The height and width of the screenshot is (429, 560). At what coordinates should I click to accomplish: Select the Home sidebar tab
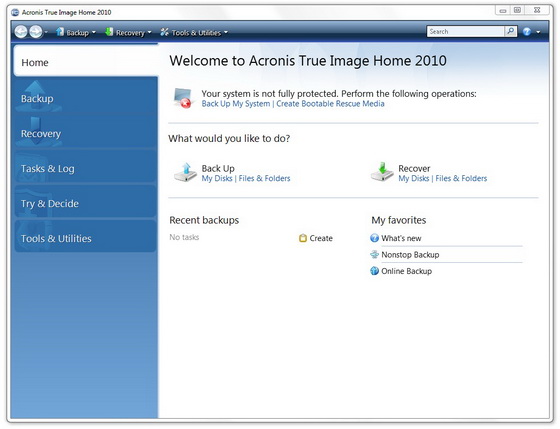pyautogui.click(x=86, y=60)
